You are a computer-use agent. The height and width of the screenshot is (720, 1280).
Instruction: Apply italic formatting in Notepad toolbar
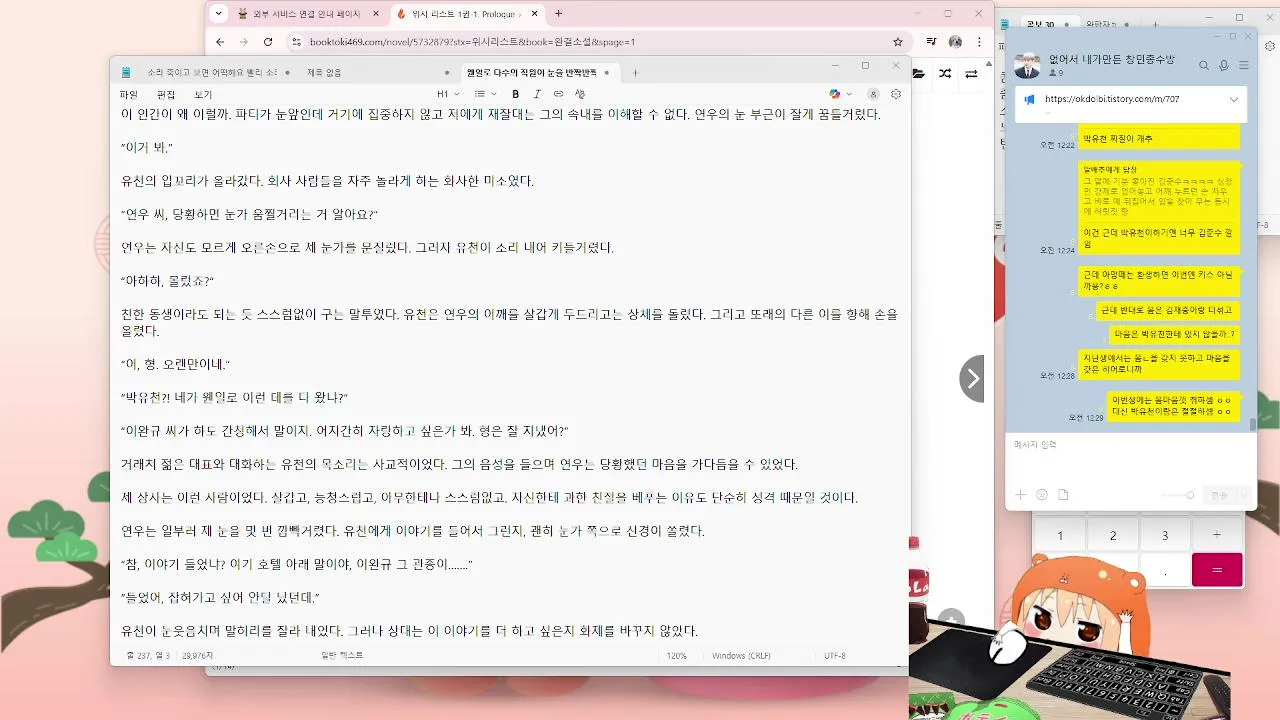pyautogui.click(x=537, y=94)
